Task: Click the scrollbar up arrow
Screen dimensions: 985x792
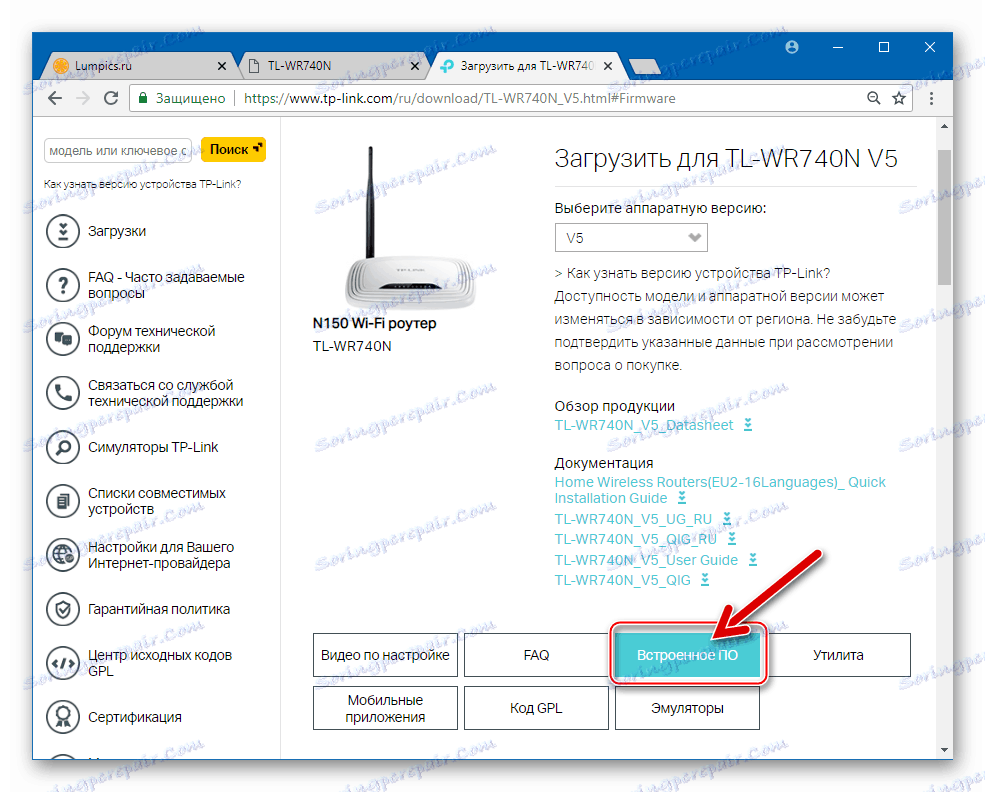Action: (x=944, y=126)
